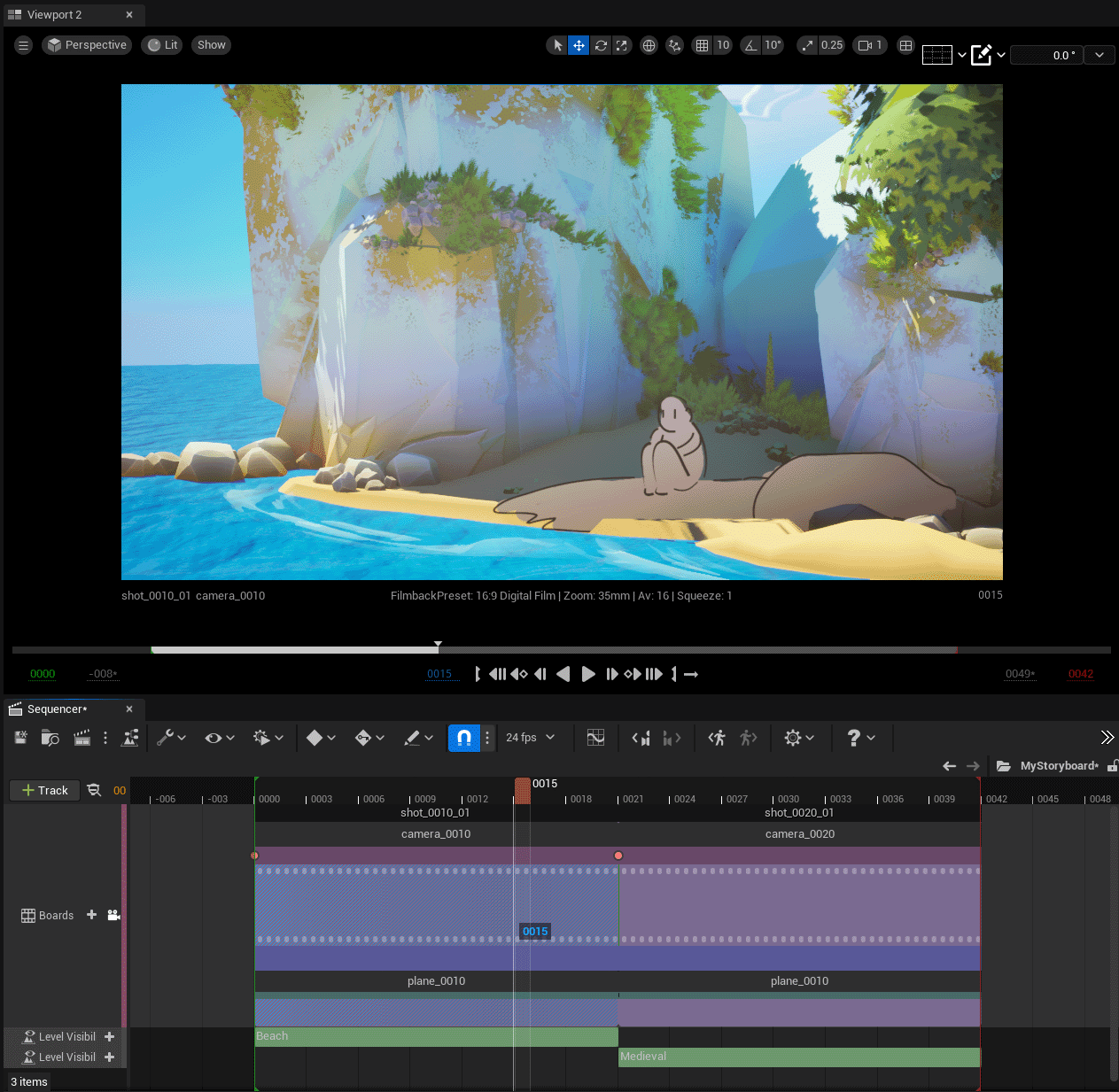Screen dimensions: 1119x1092
Task: Open Sequencer settings with the gear icon
Action: click(x=794, y=737)
